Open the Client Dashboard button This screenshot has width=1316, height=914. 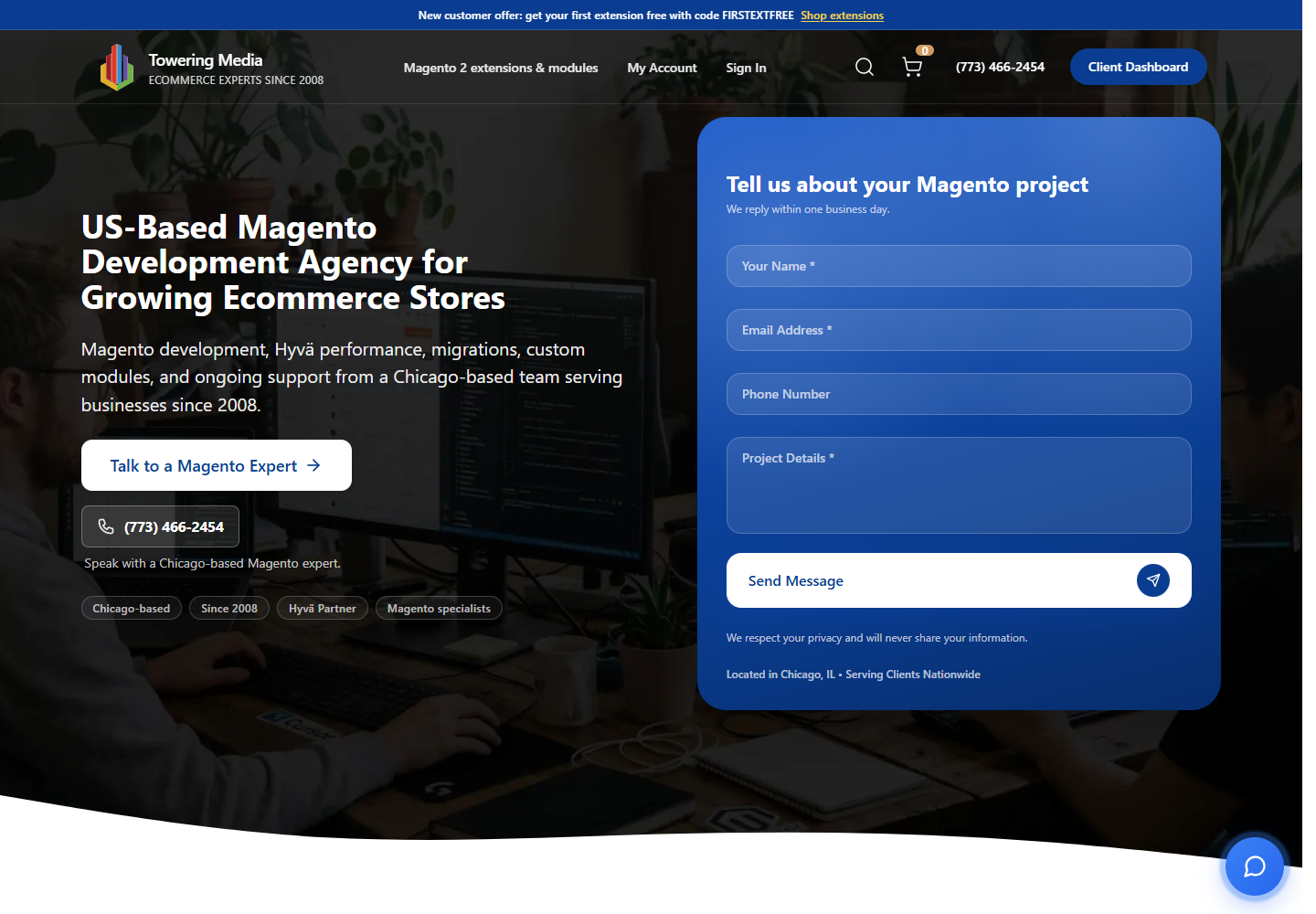pos(1139,67)
